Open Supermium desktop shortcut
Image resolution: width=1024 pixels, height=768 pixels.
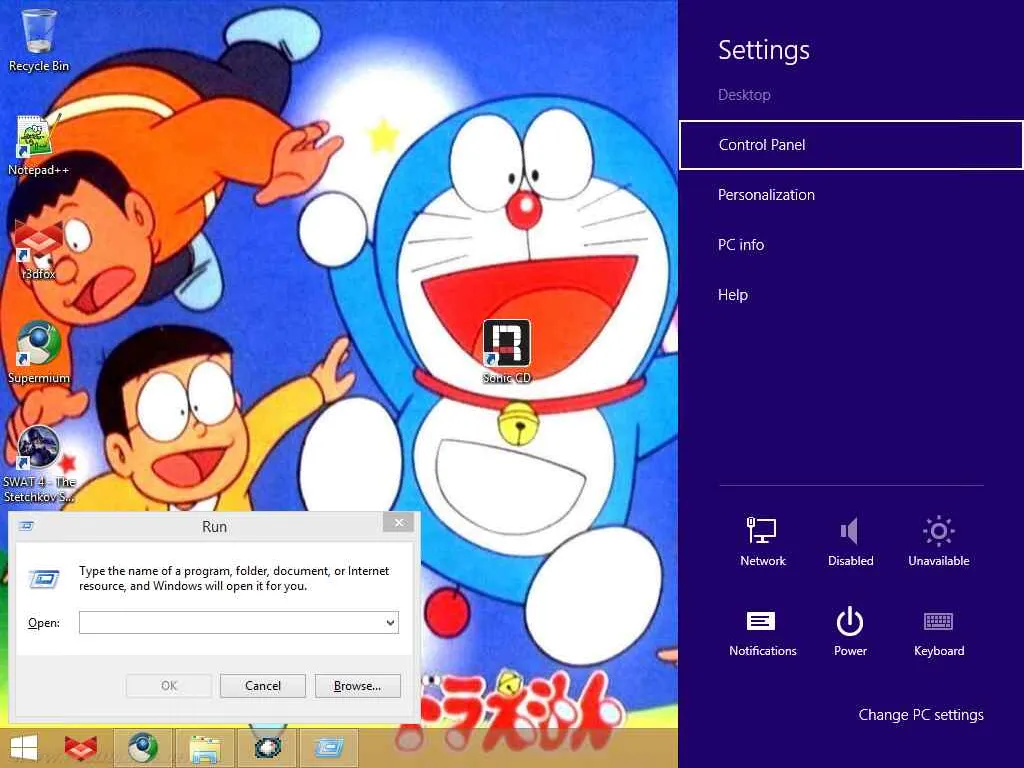coord(39,345)
